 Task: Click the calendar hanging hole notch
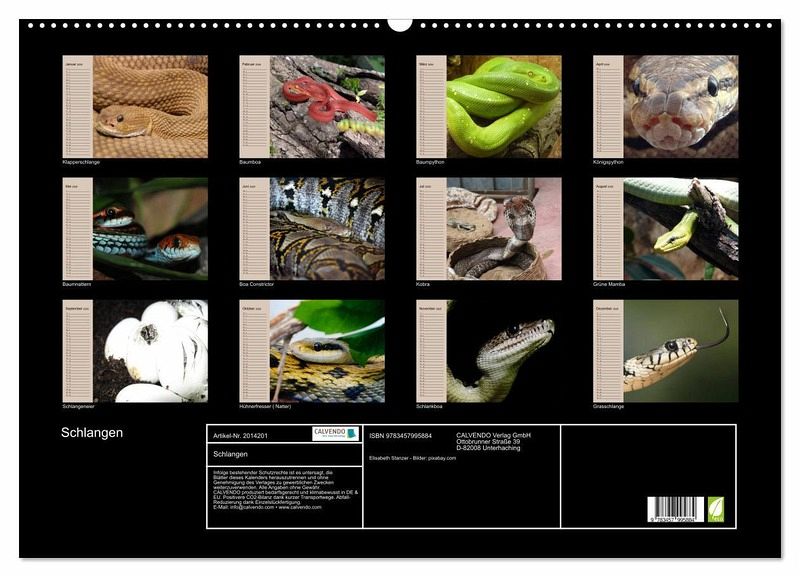(x=400, y=23)
